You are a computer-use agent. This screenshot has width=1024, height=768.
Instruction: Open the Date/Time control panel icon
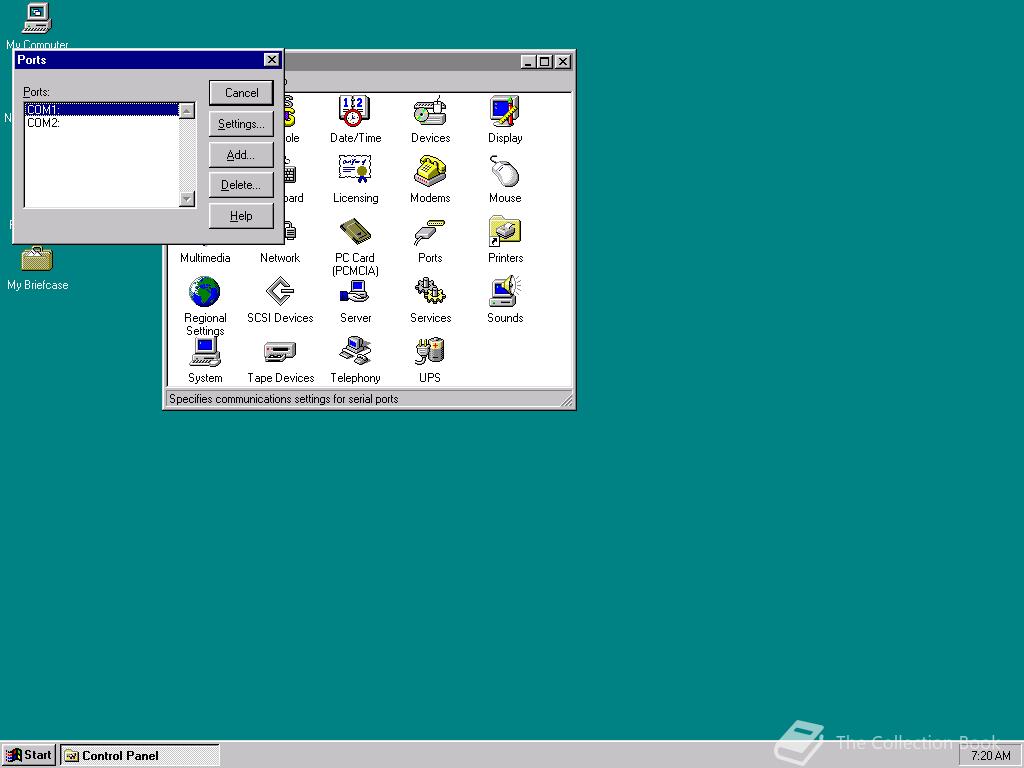[355, 112]
